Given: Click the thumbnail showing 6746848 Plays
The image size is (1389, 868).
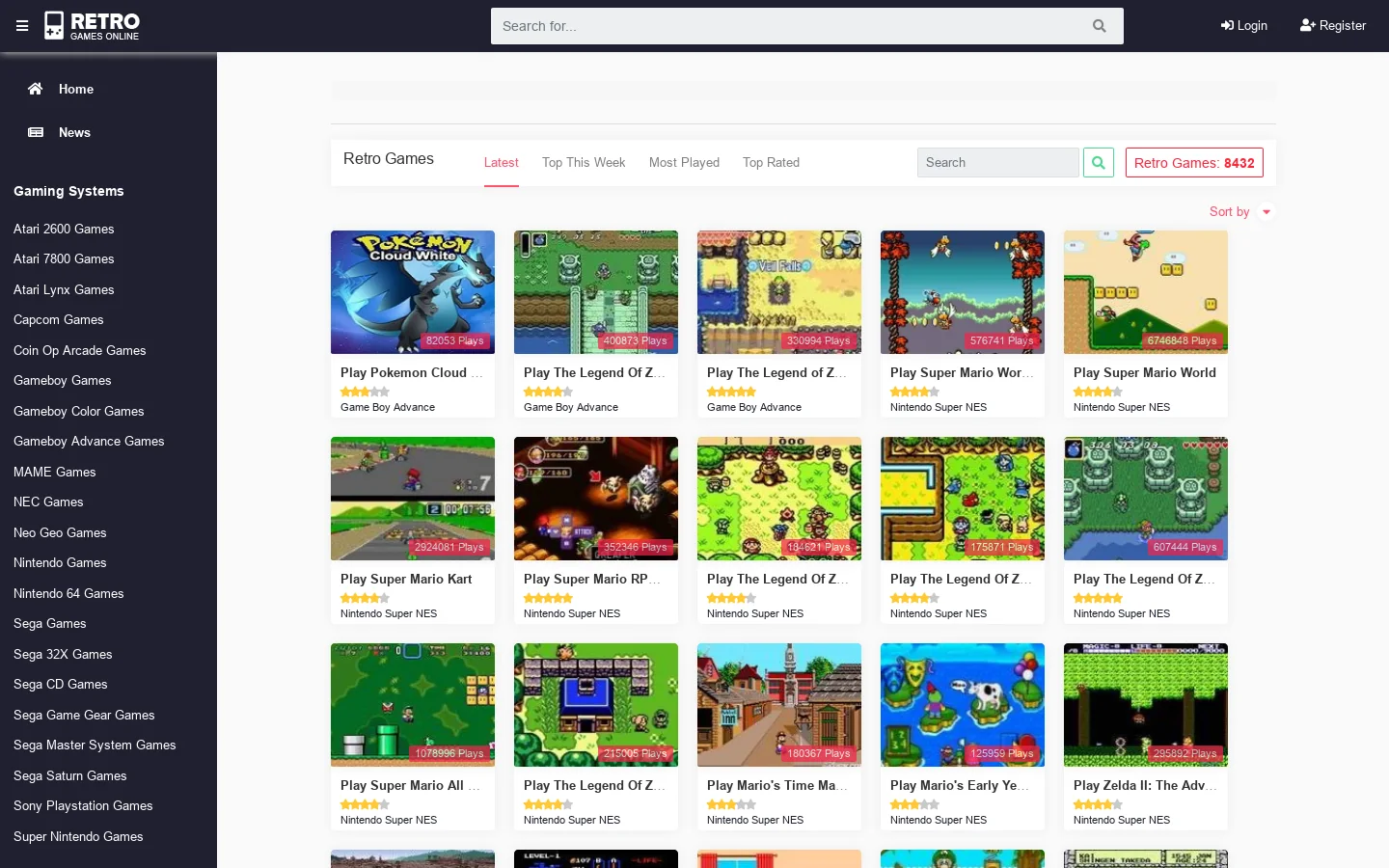Looking at the screenshot, I should (1146, 292).
